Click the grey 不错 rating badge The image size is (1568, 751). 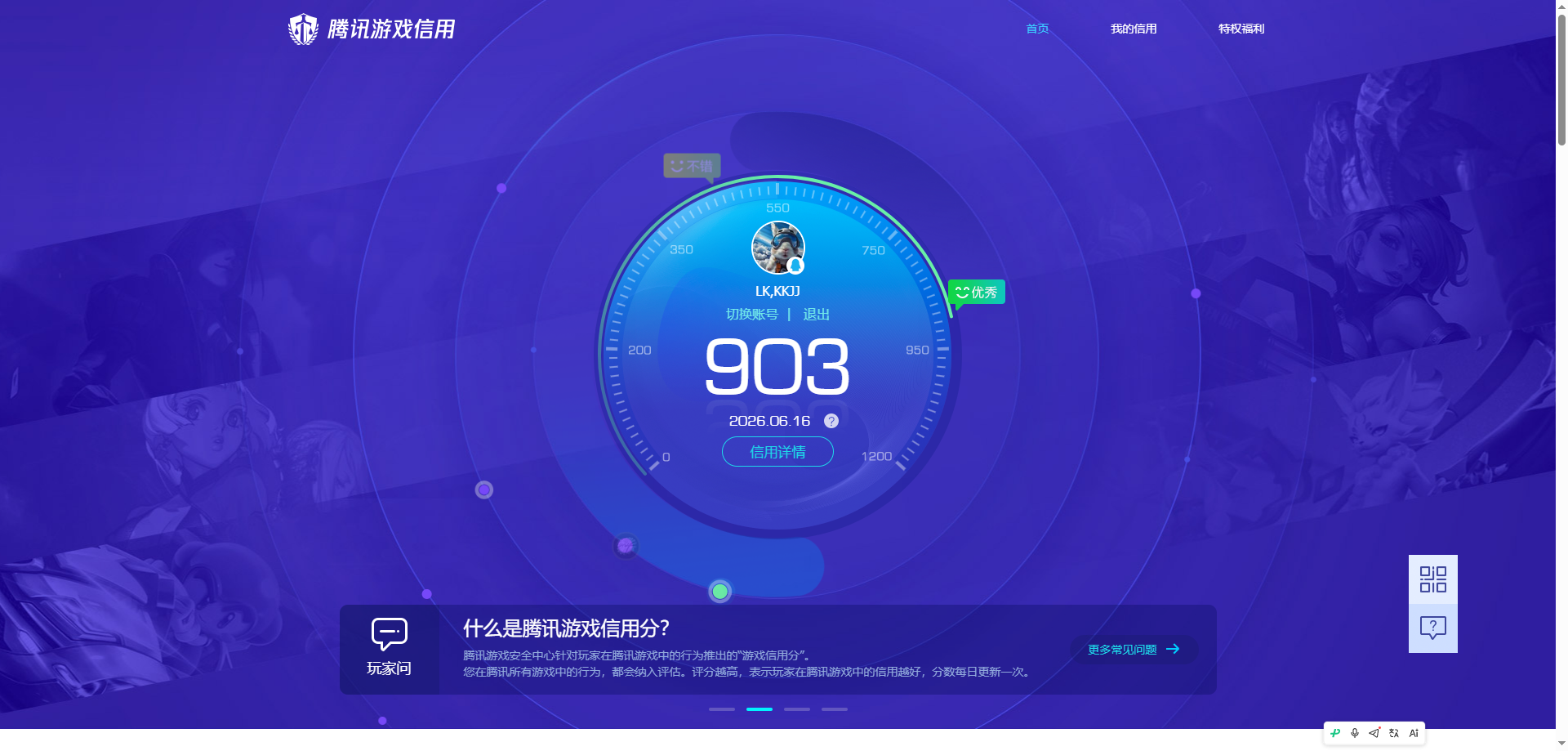[692, 166]
